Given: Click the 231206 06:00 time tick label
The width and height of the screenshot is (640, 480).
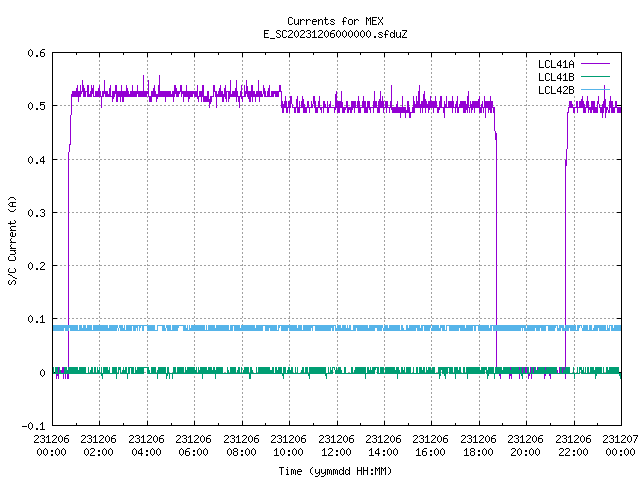Looking at the screenshot, I should pyautogui.click(x=193, y=446).
